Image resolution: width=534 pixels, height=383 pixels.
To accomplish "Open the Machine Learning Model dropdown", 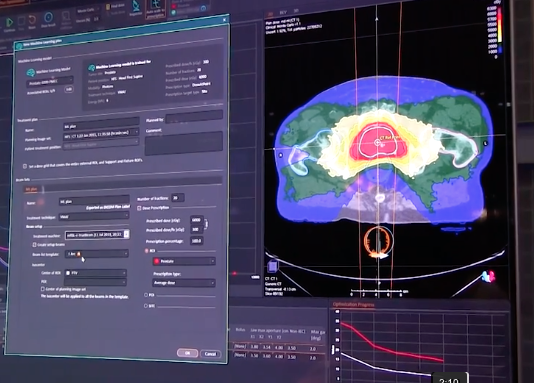I will (x=50, y=82).
